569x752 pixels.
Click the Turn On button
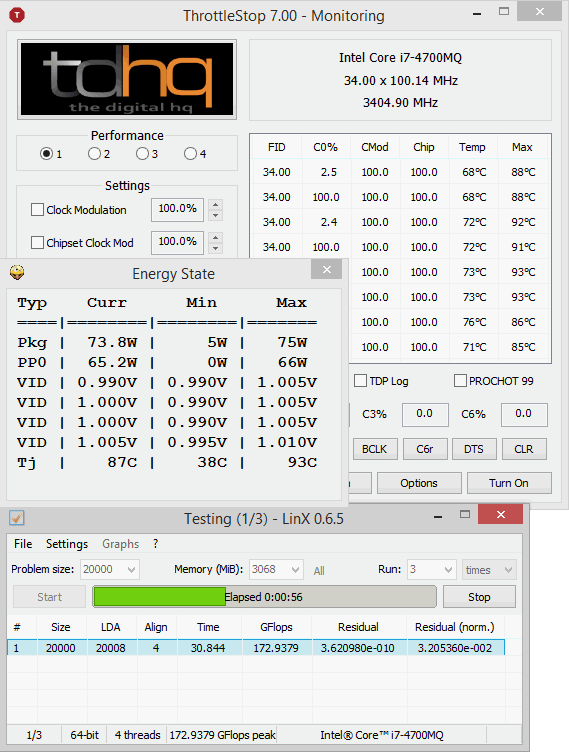coord(509,483)
